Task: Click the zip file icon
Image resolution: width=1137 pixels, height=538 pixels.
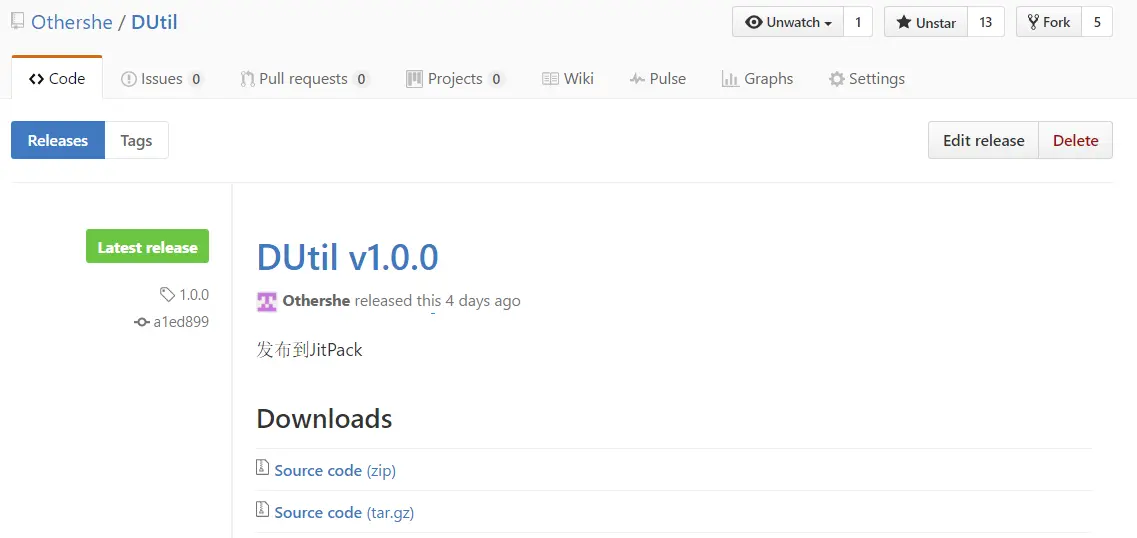Action: (x=262, y=468)
